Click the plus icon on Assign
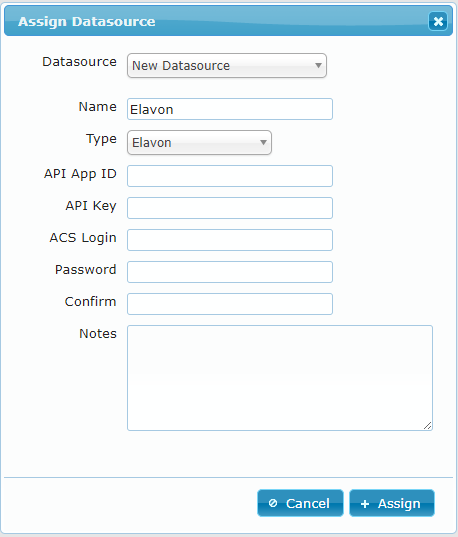The height and width of the screenshot is (537, 458). tap(365, 503)
